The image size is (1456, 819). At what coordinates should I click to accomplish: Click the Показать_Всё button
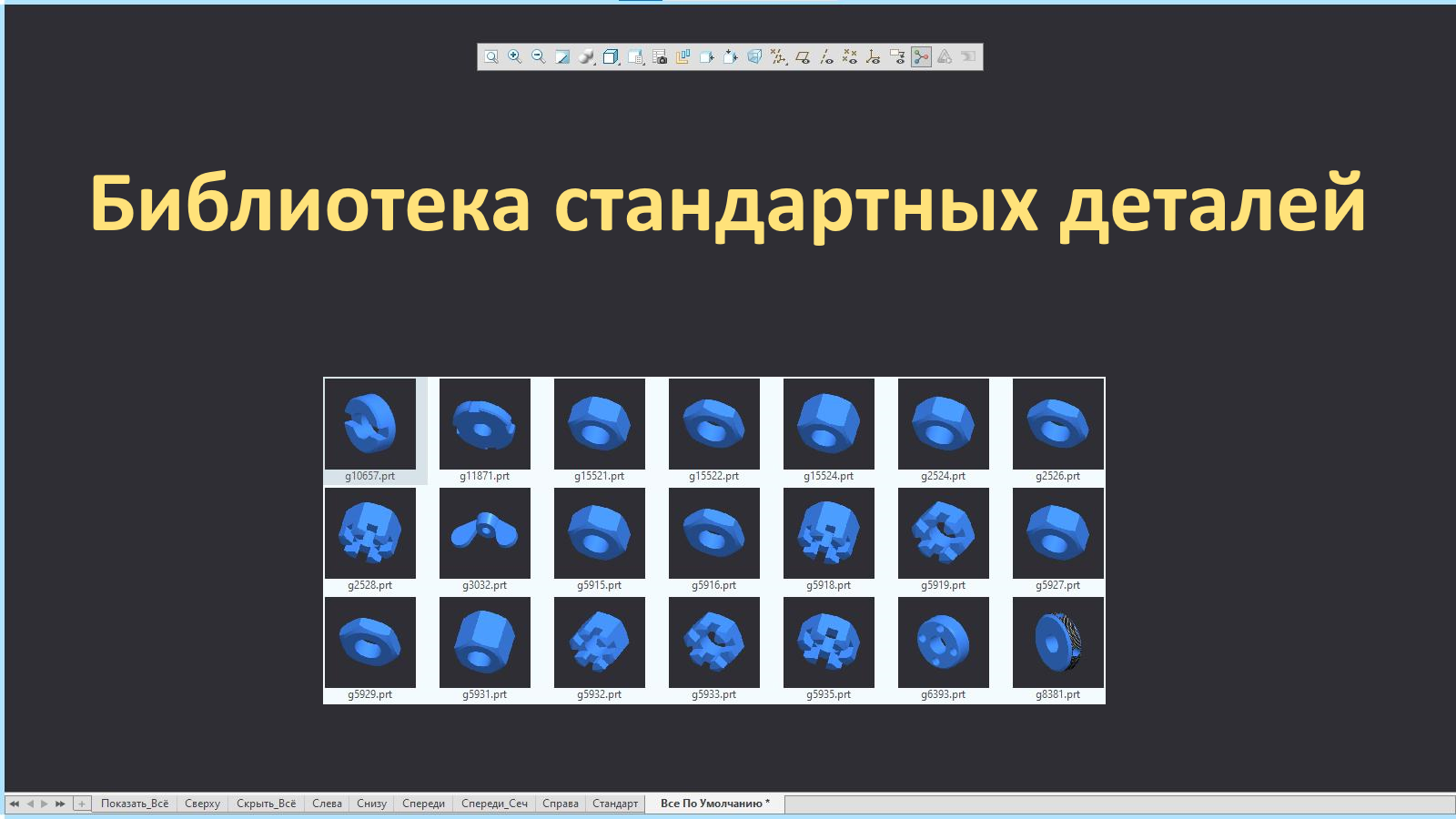tap(134, 804)
